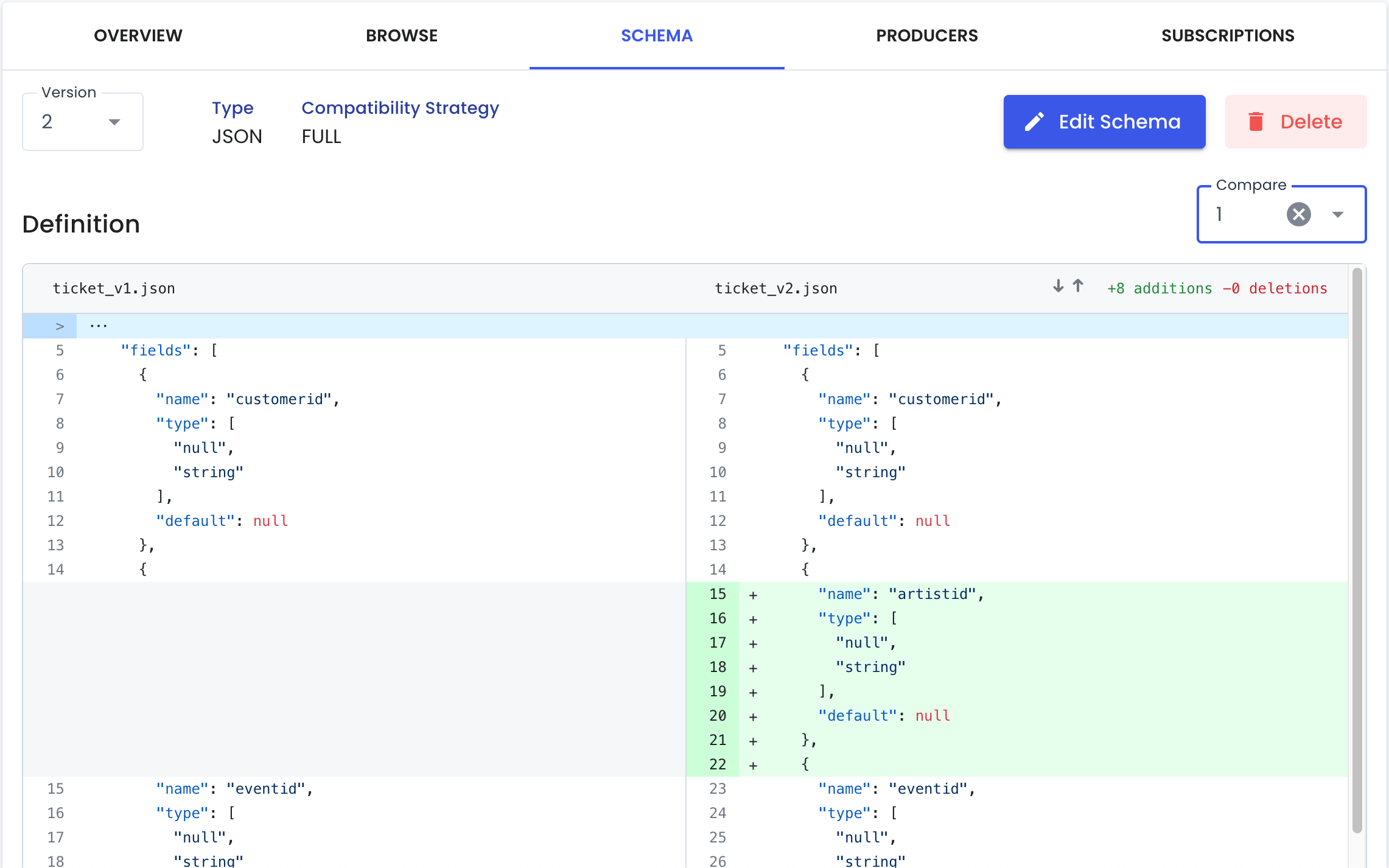
Task: Switch to the Browse tab
Action: coord(402,35)
